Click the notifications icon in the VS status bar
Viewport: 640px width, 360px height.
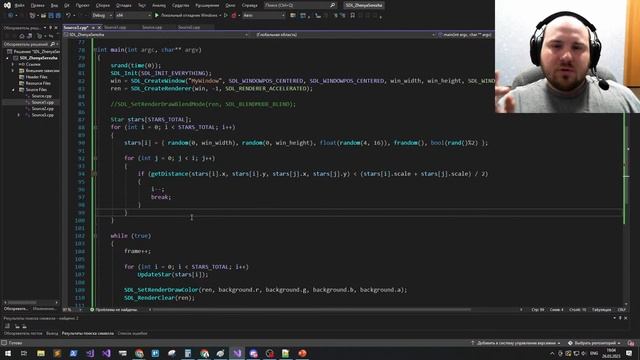point(631,343)
